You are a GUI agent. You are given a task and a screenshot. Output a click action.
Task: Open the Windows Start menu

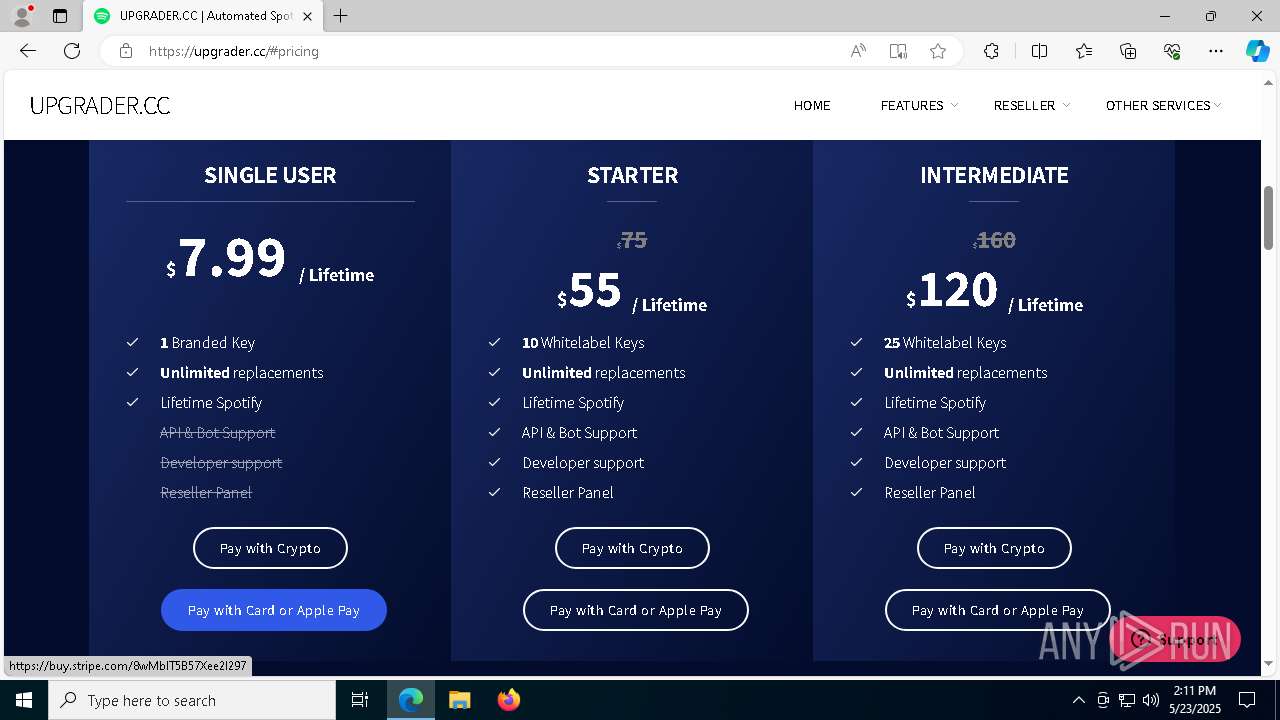pos(24,700)
